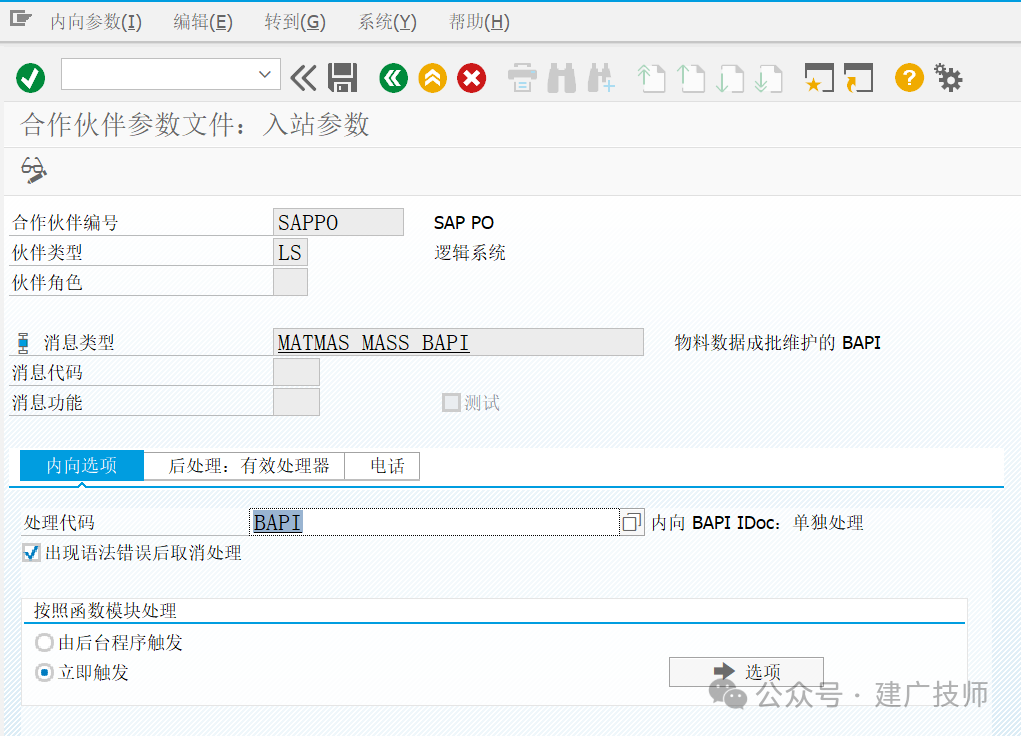The height and width of the screenshot is (736, 1021).
Task: Click the Create New Session icon
Action: point(819,78)
